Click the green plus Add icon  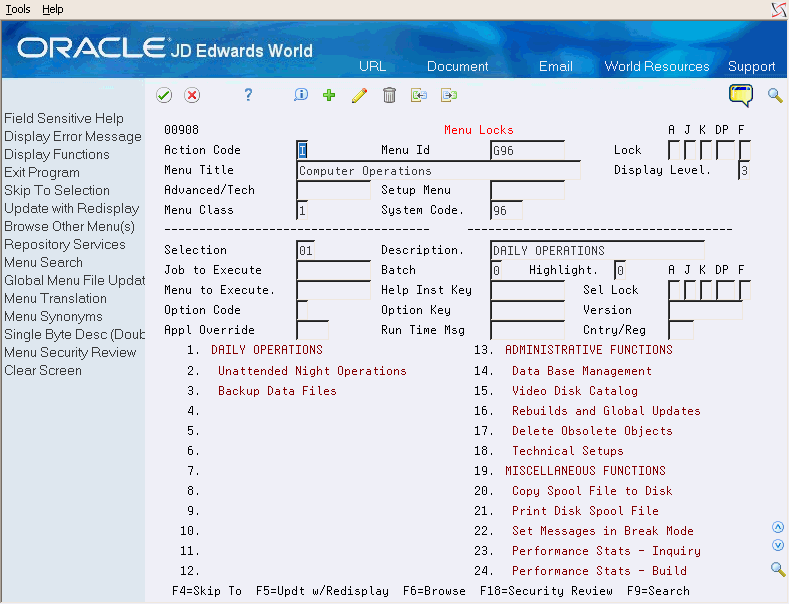click(x=329, y=95)
